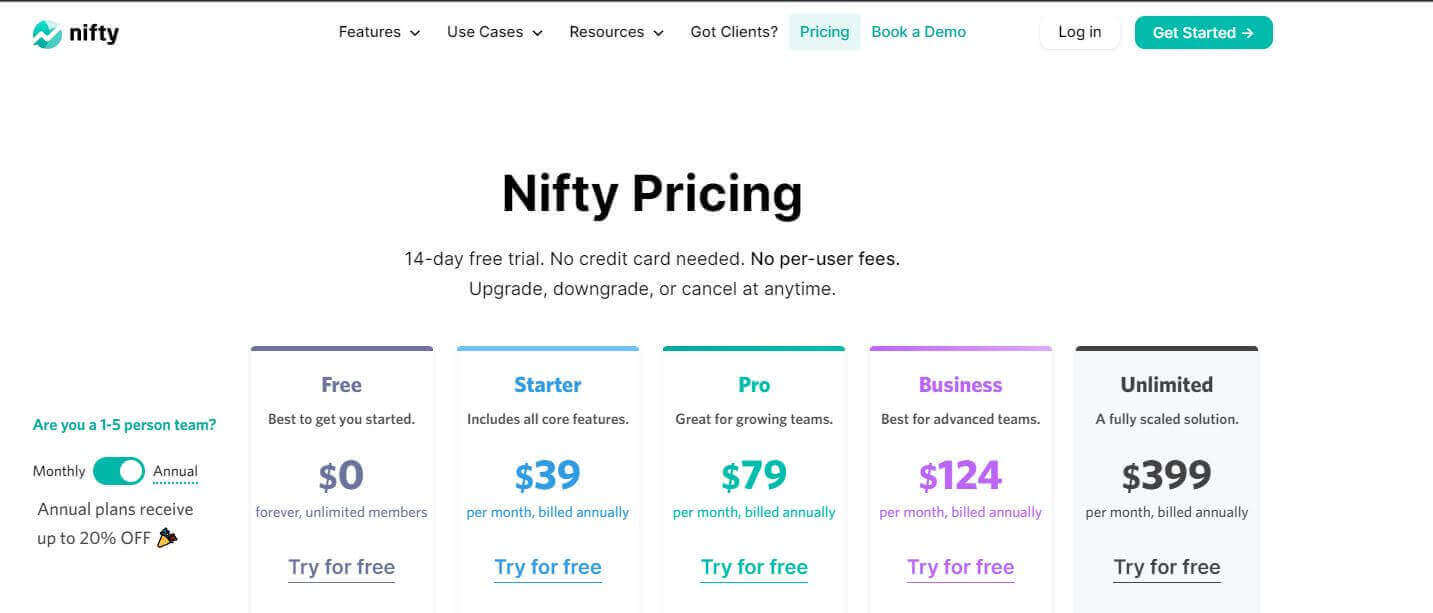Expand the Use Cases dropdown
This screenshot has height=613, width=1433.
point(494,32)
